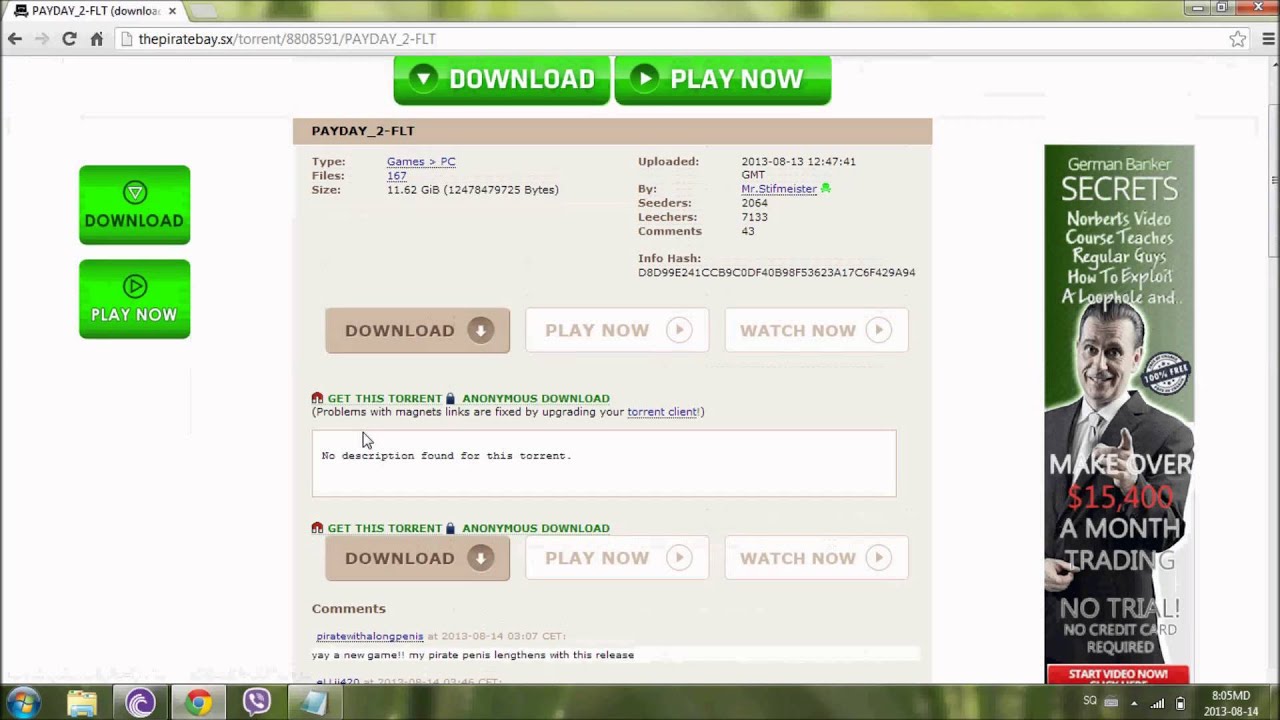Open the torrent client link
This screenshot has height=720, width=1280.
point(662,412)
